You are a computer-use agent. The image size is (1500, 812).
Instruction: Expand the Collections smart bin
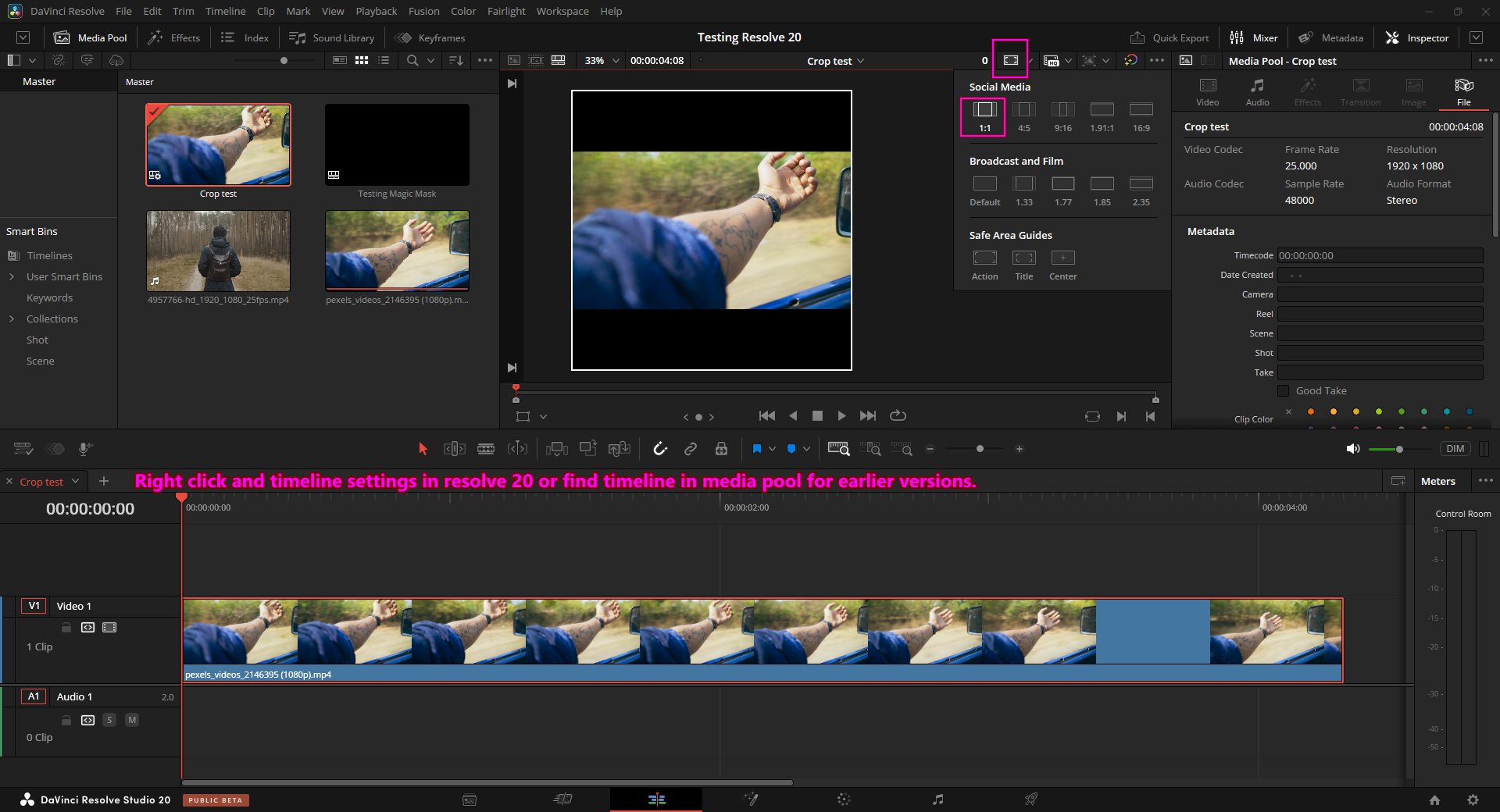(x=12, y=319)
